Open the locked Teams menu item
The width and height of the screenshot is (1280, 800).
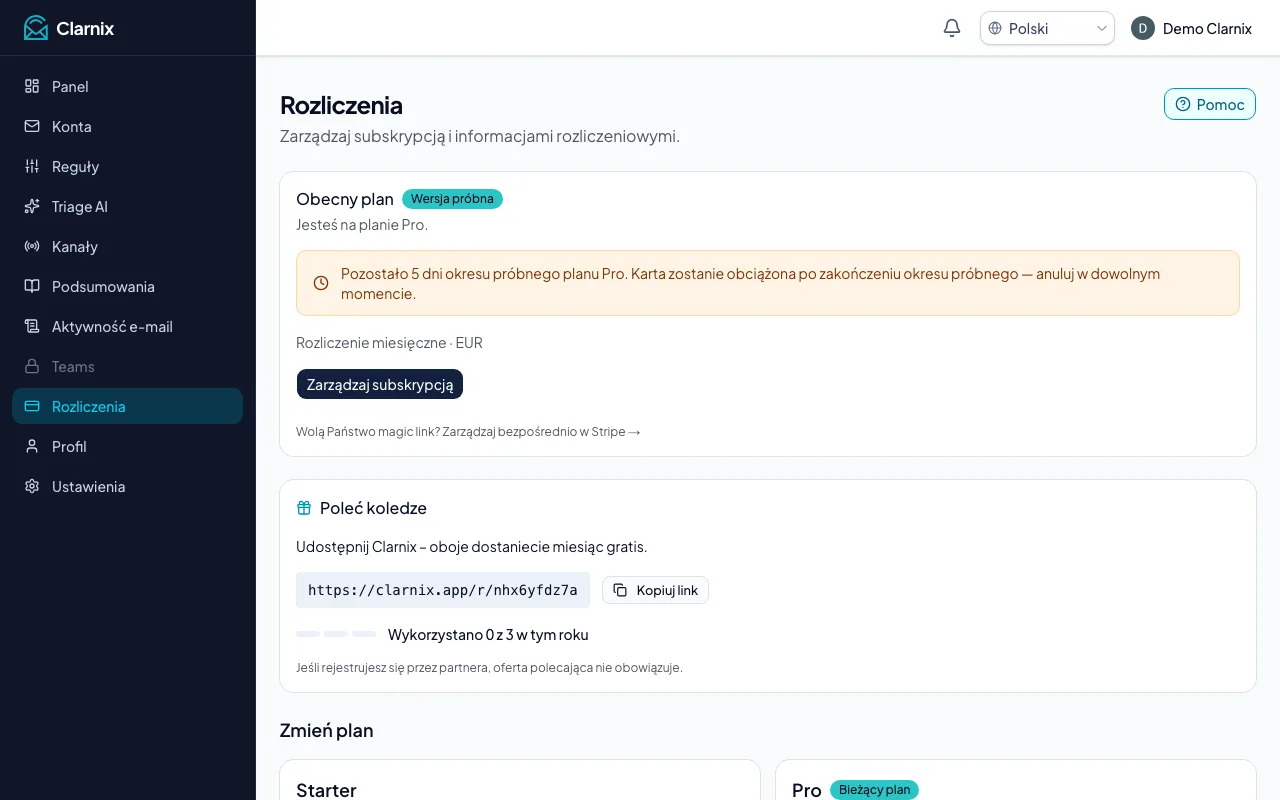click(127, 367)
